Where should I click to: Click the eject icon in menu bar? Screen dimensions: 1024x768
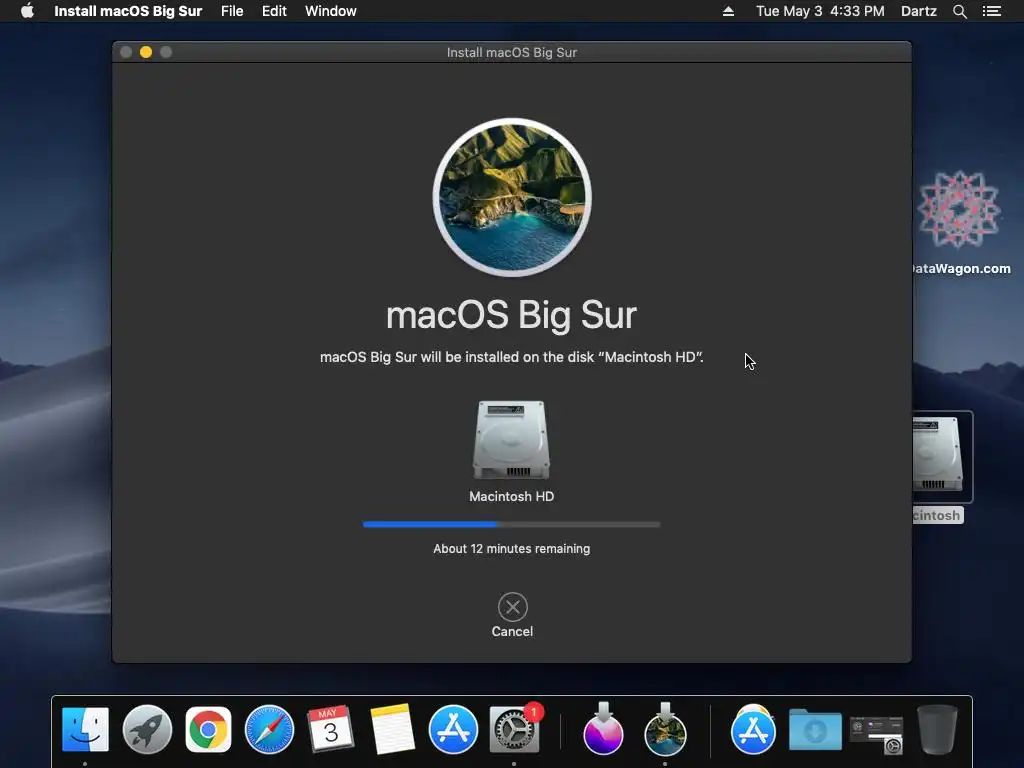[728, 11]
